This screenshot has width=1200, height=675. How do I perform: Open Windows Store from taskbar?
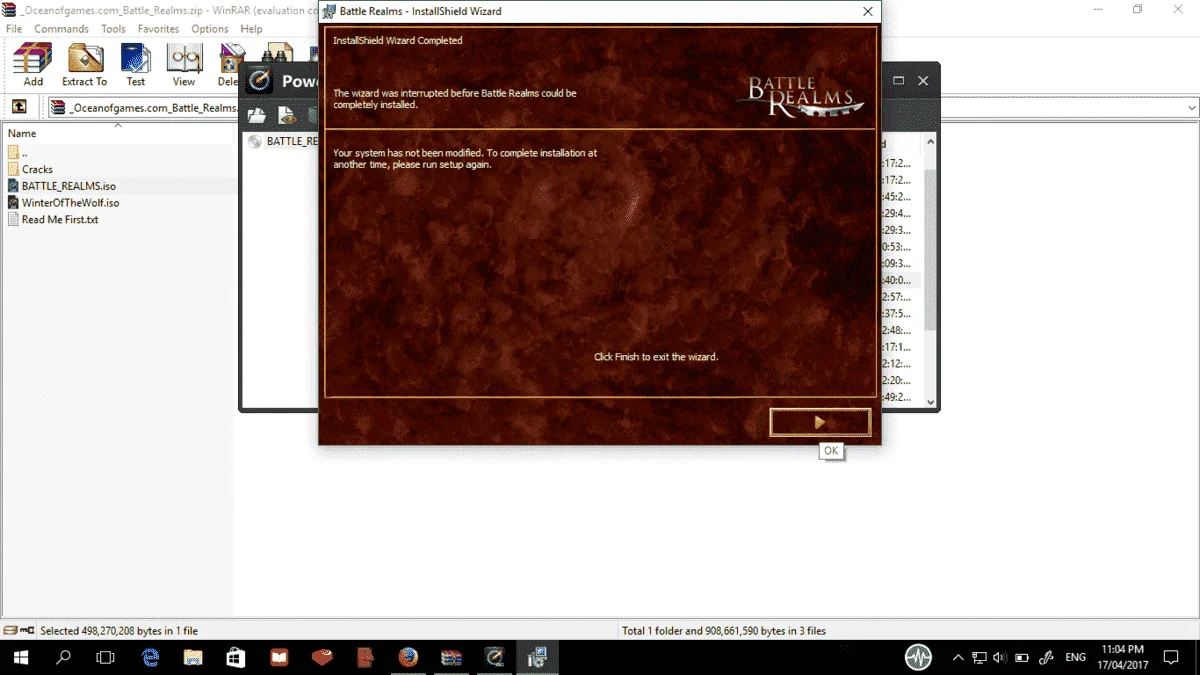(x=236, y=657)
